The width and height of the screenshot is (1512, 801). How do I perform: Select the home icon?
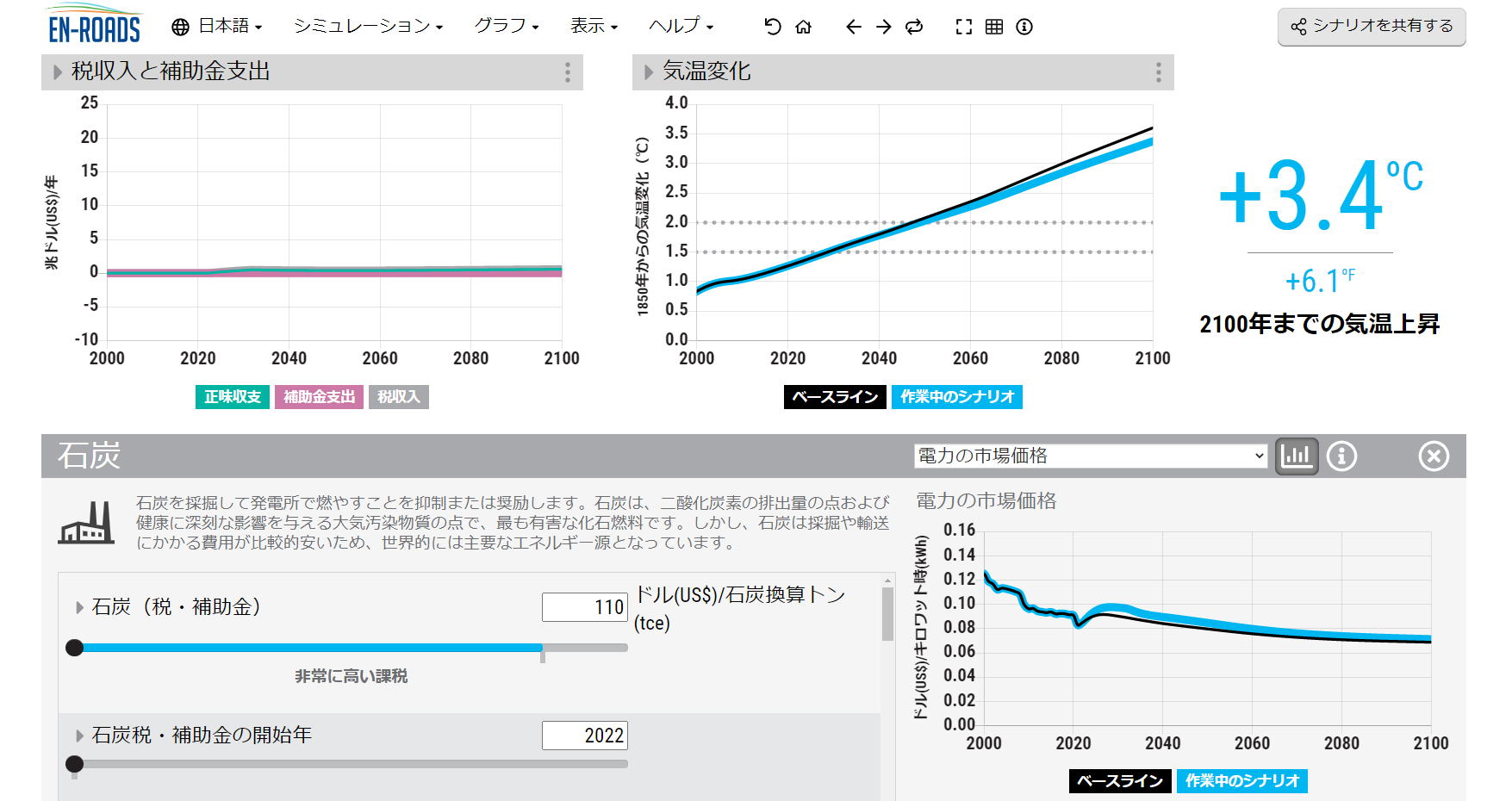coord(804,27)
